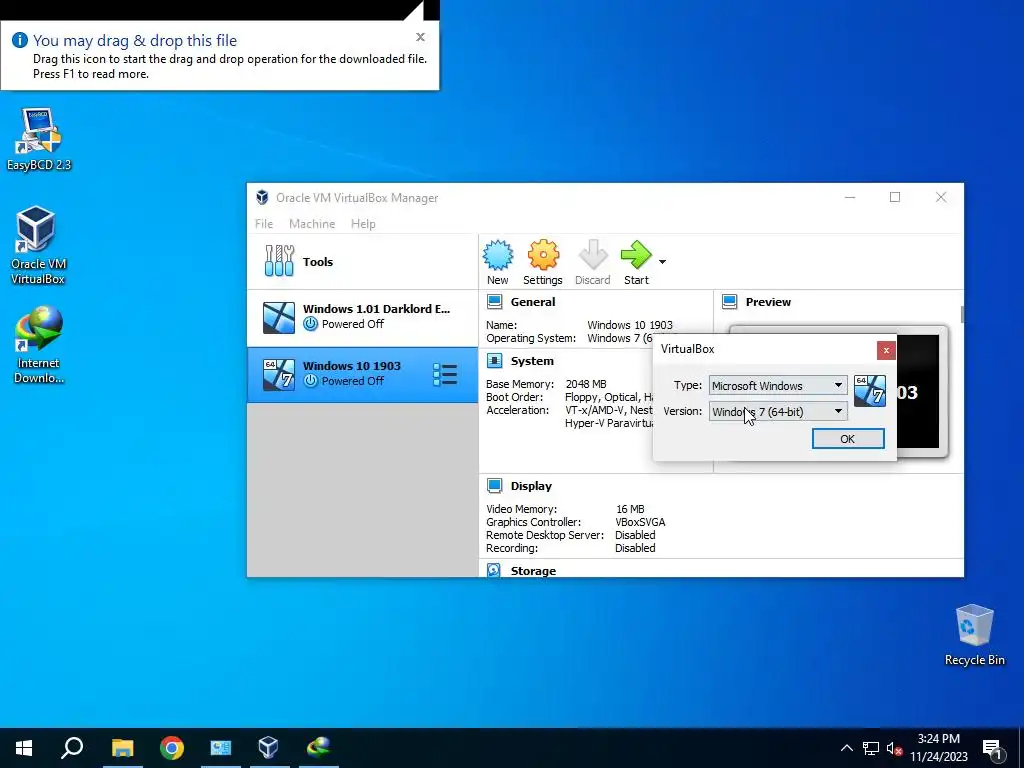
Task: Open File Explorer from the taskbar
Action: (x=122, y=748)
